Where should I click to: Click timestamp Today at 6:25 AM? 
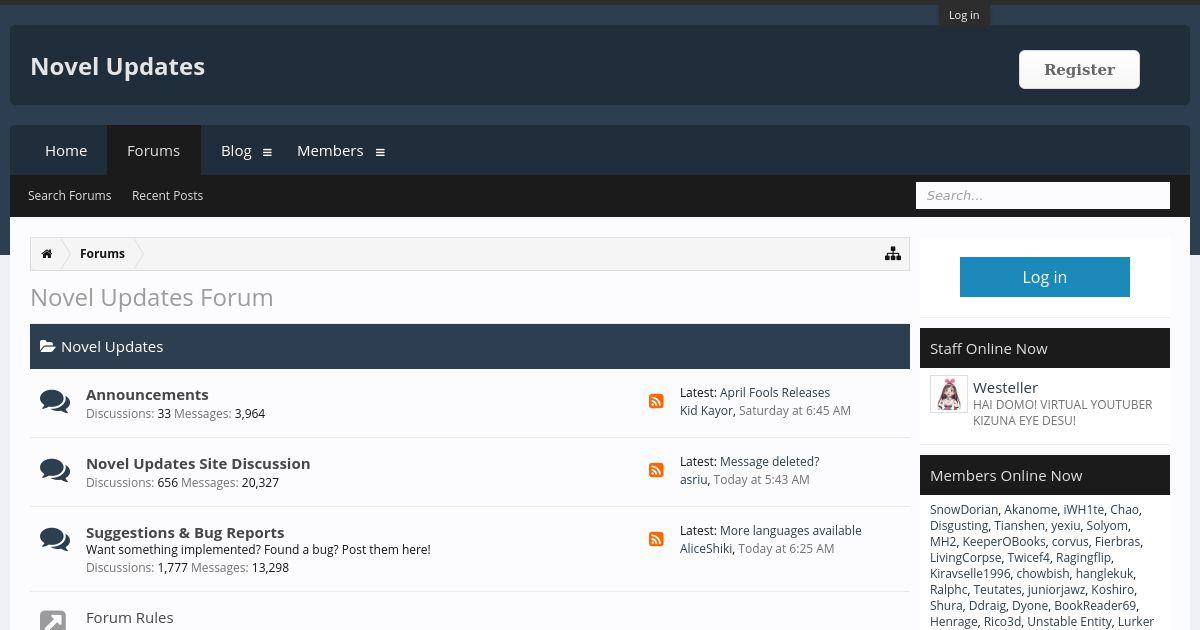click(786, 548)
